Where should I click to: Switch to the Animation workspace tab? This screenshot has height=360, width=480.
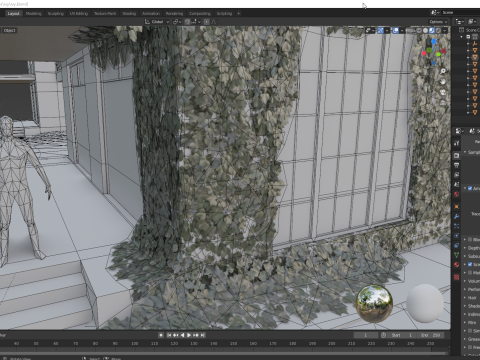151,13
